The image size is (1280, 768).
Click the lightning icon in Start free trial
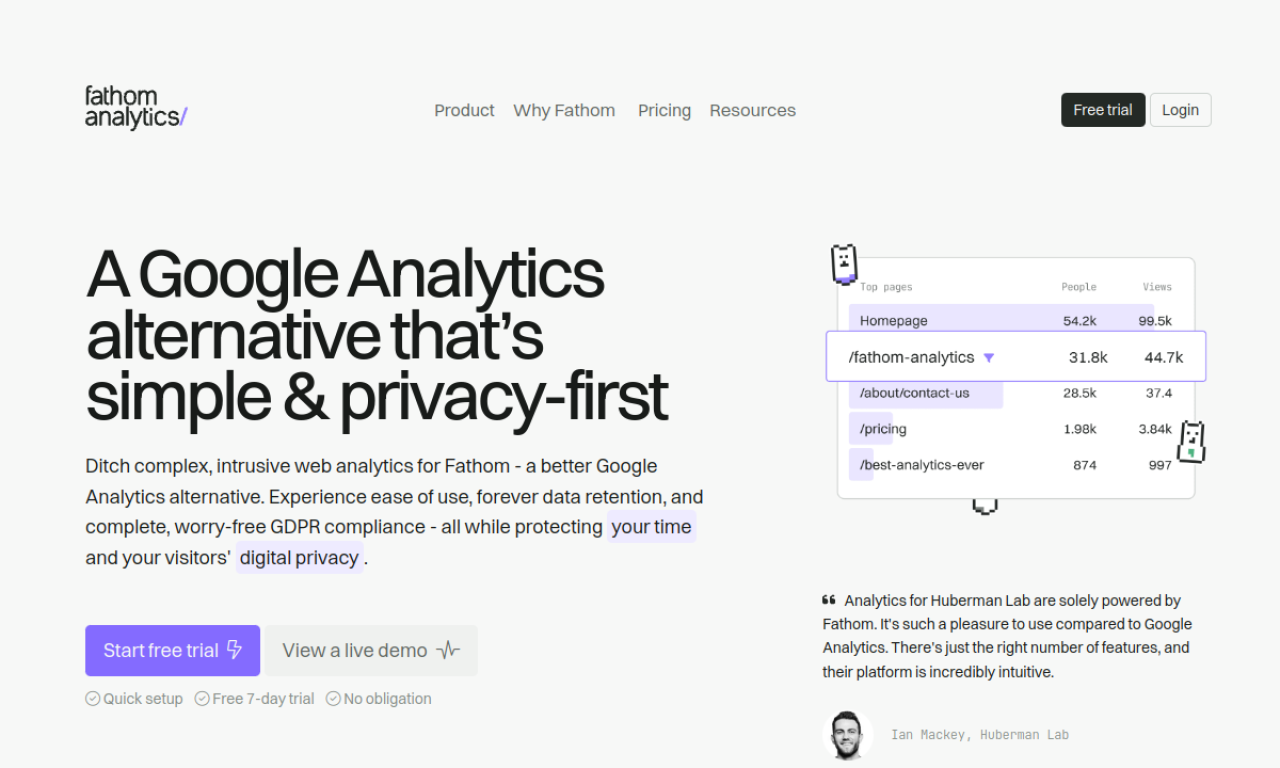(x=235, y=650)
